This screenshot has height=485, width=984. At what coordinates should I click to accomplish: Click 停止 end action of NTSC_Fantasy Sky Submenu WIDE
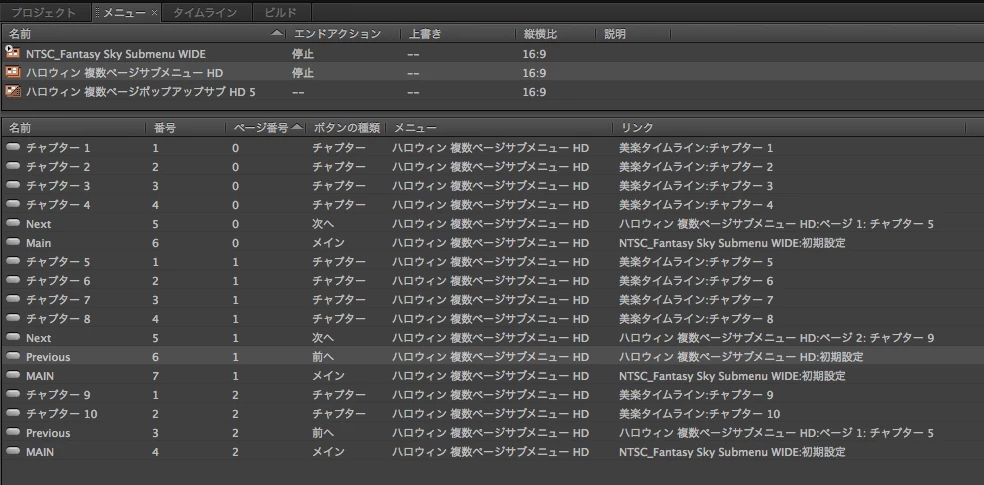coord(302,54)
